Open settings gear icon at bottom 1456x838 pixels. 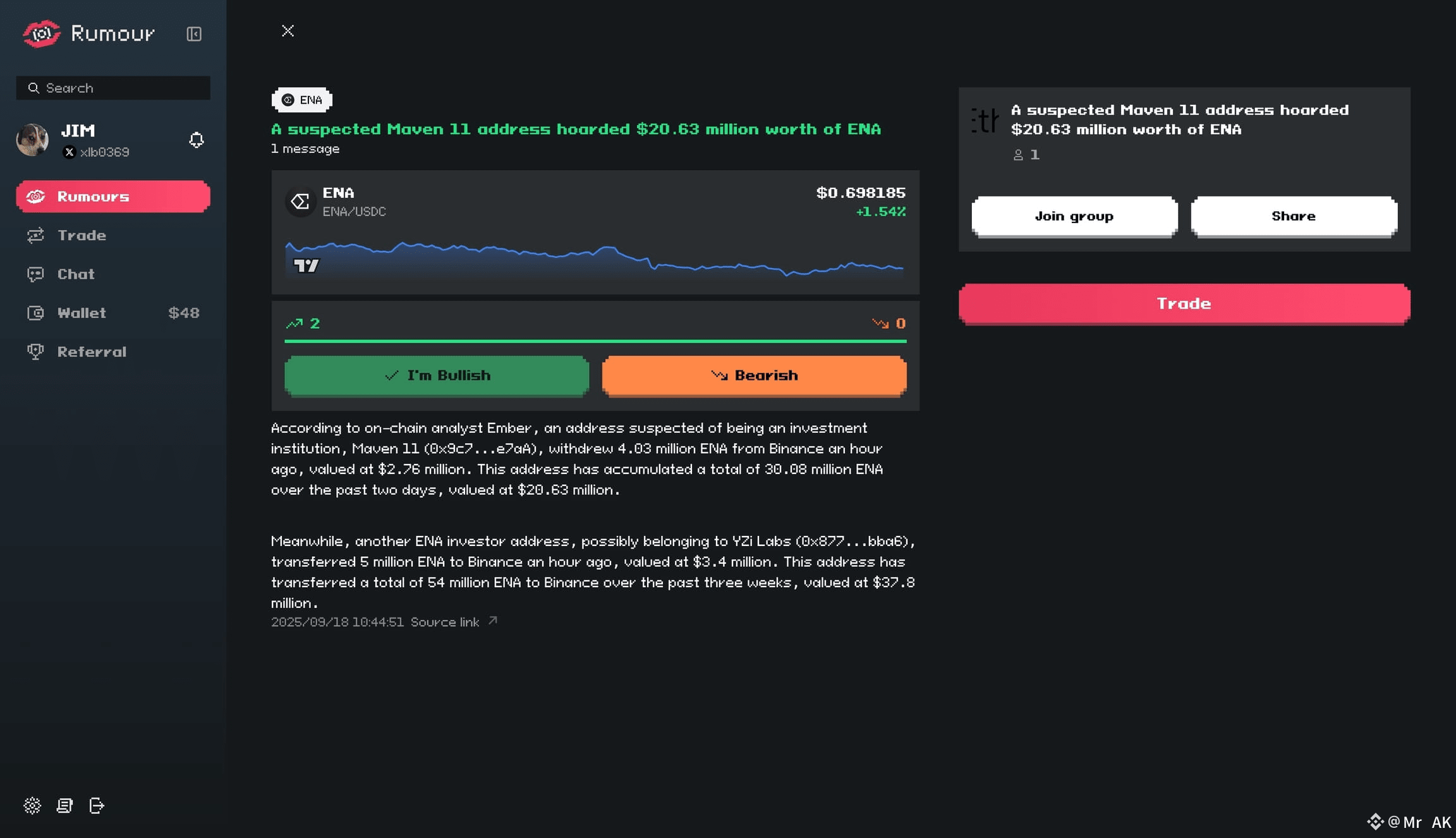click(x=32, y=805)
